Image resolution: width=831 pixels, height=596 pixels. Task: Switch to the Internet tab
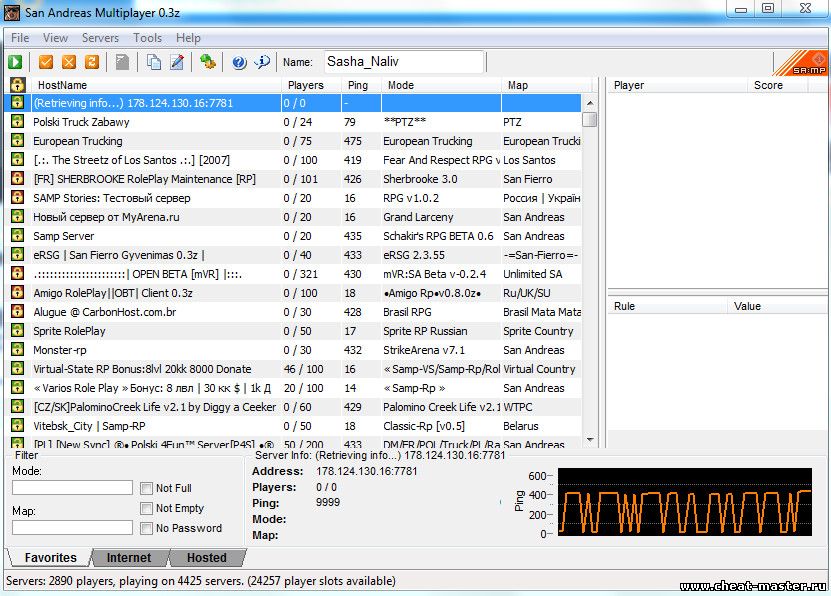point(129,558)
